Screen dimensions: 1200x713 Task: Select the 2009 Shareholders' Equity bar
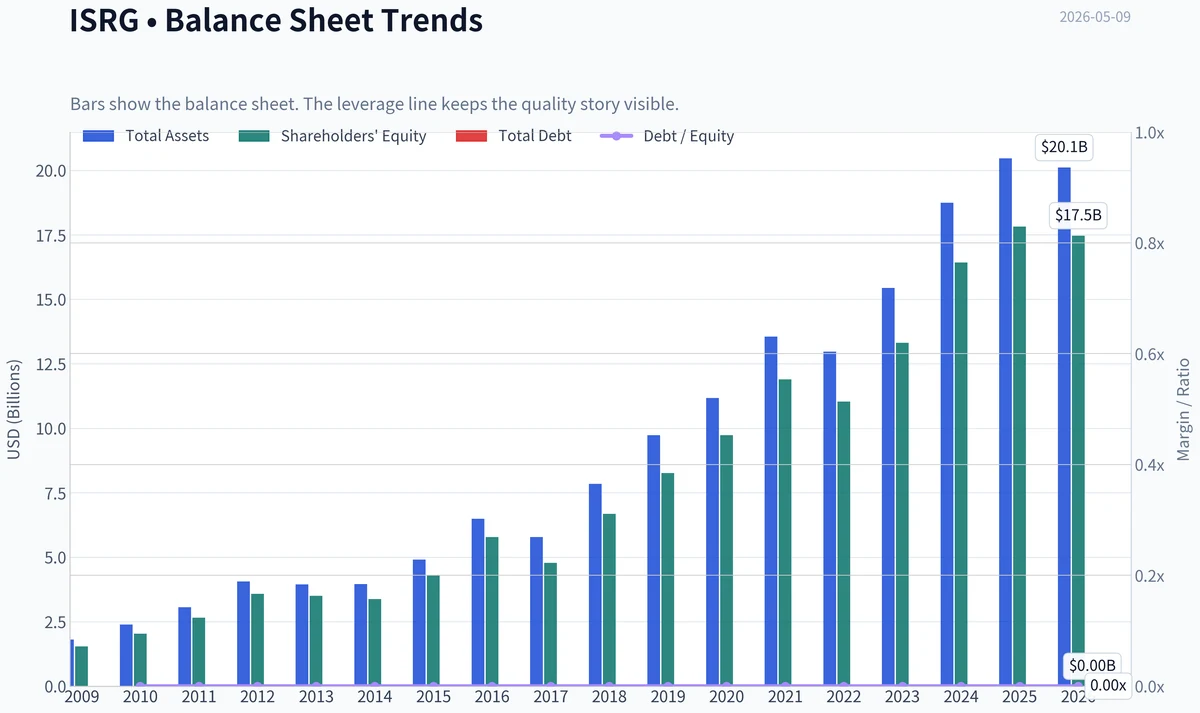[82, 666]
